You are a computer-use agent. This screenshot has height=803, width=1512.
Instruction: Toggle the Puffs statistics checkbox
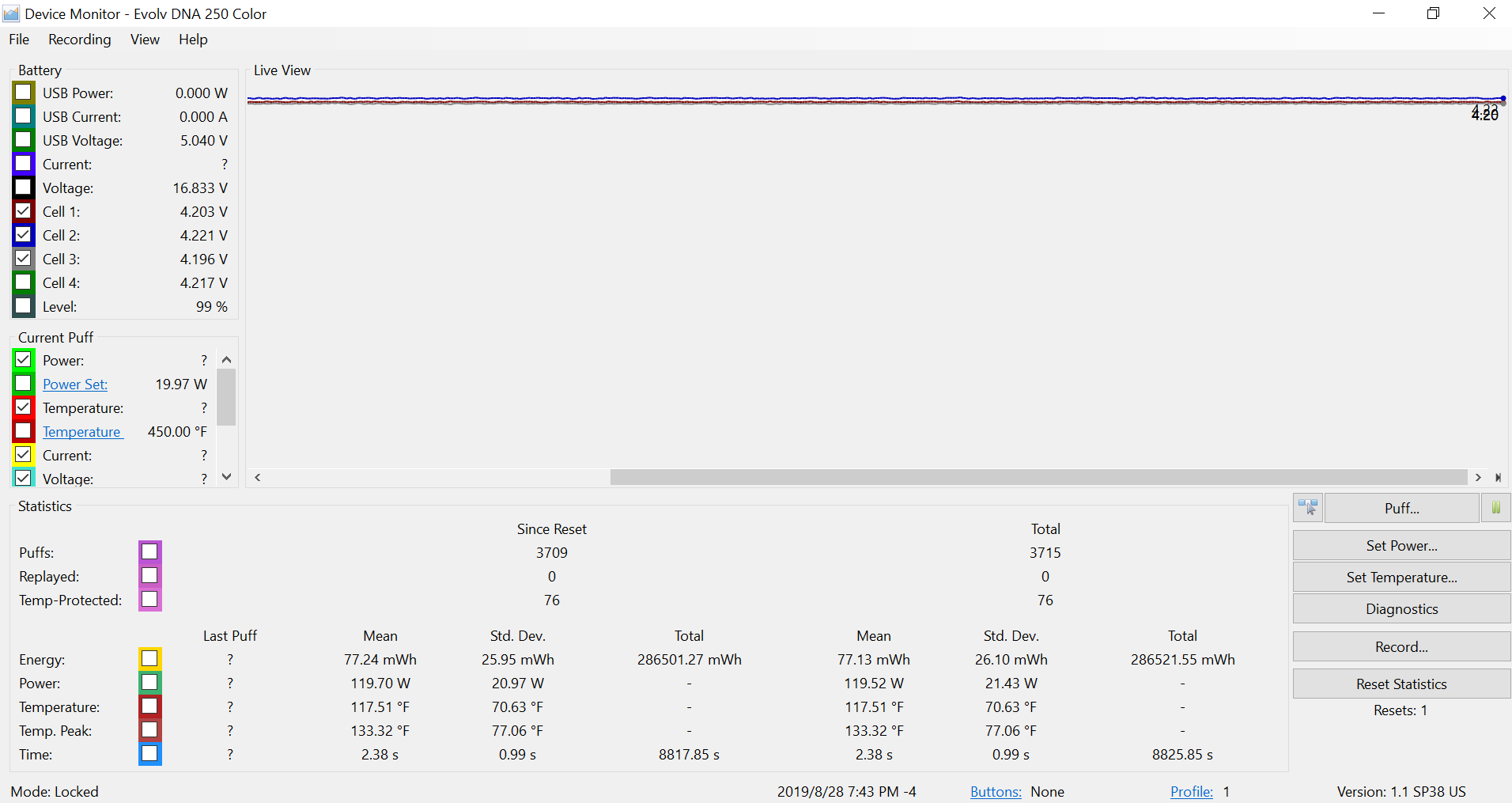[x=149, y=551]
